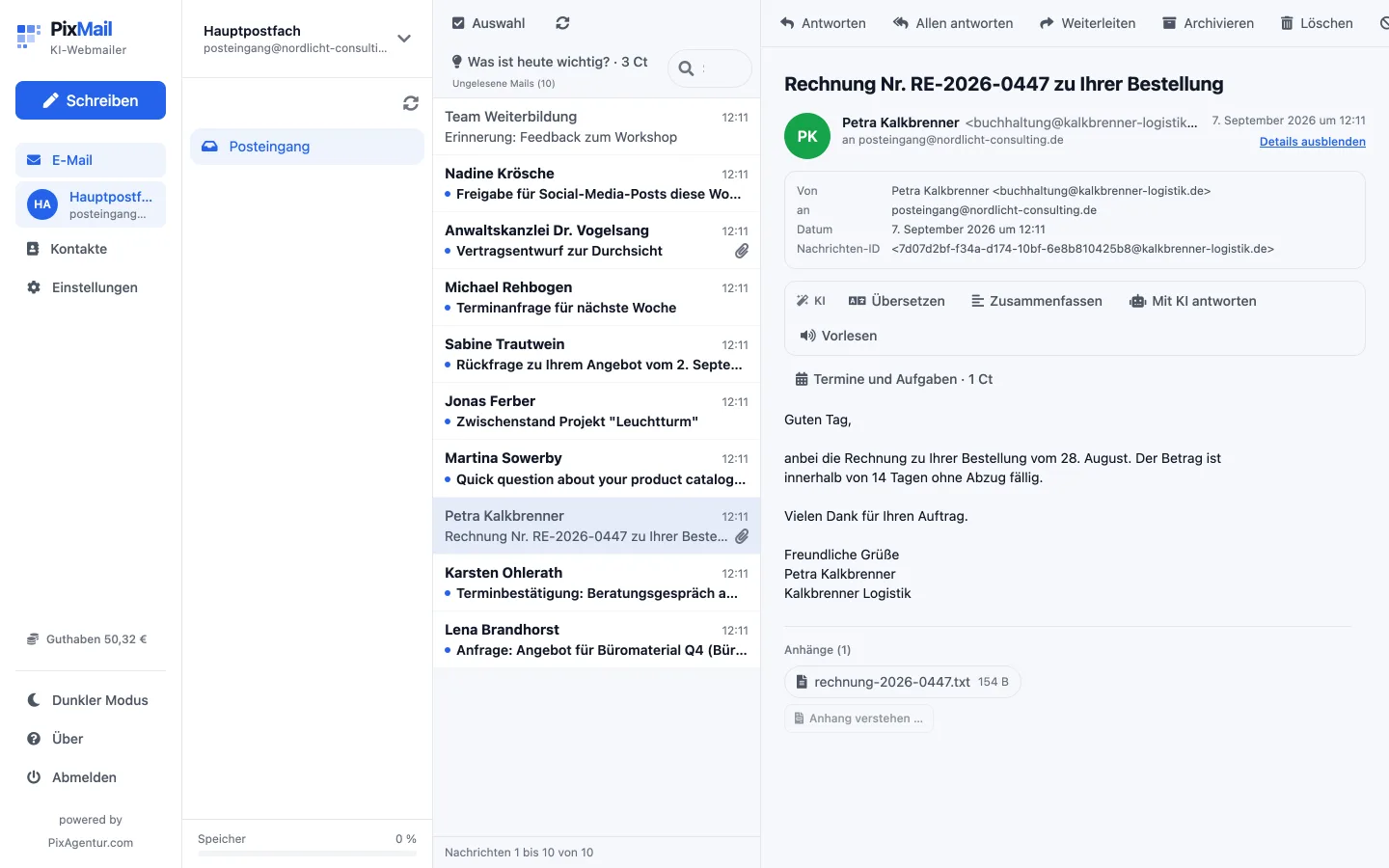Click Zusammenfassen to summarize mail

pos(1037,301)
